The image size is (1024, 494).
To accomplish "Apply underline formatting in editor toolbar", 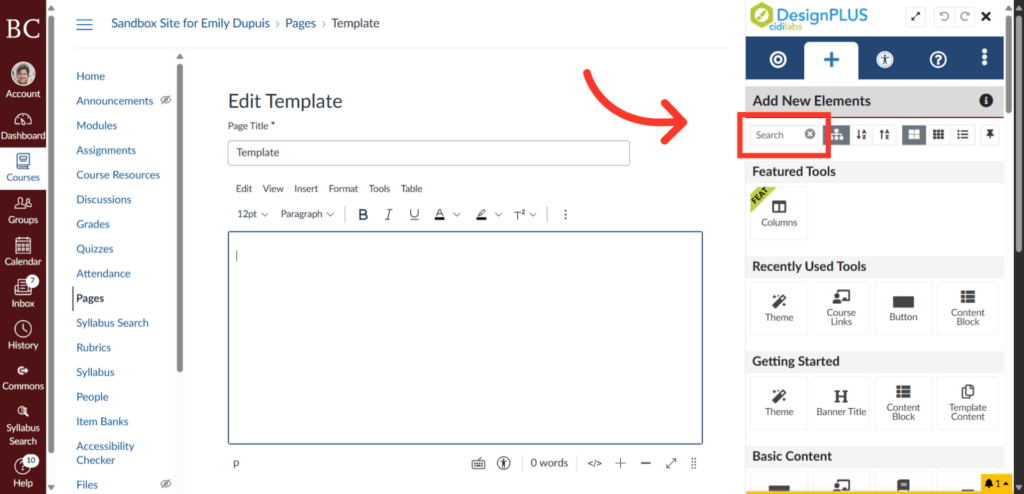I will 413,214.
